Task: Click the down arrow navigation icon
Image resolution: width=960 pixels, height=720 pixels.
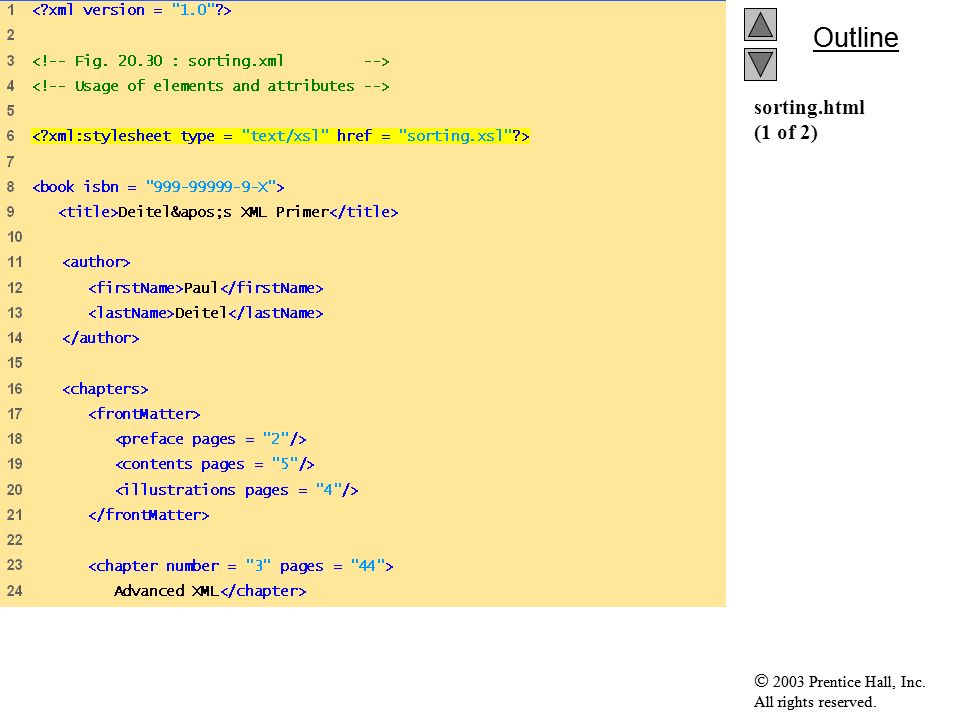Action: (760, 64)
